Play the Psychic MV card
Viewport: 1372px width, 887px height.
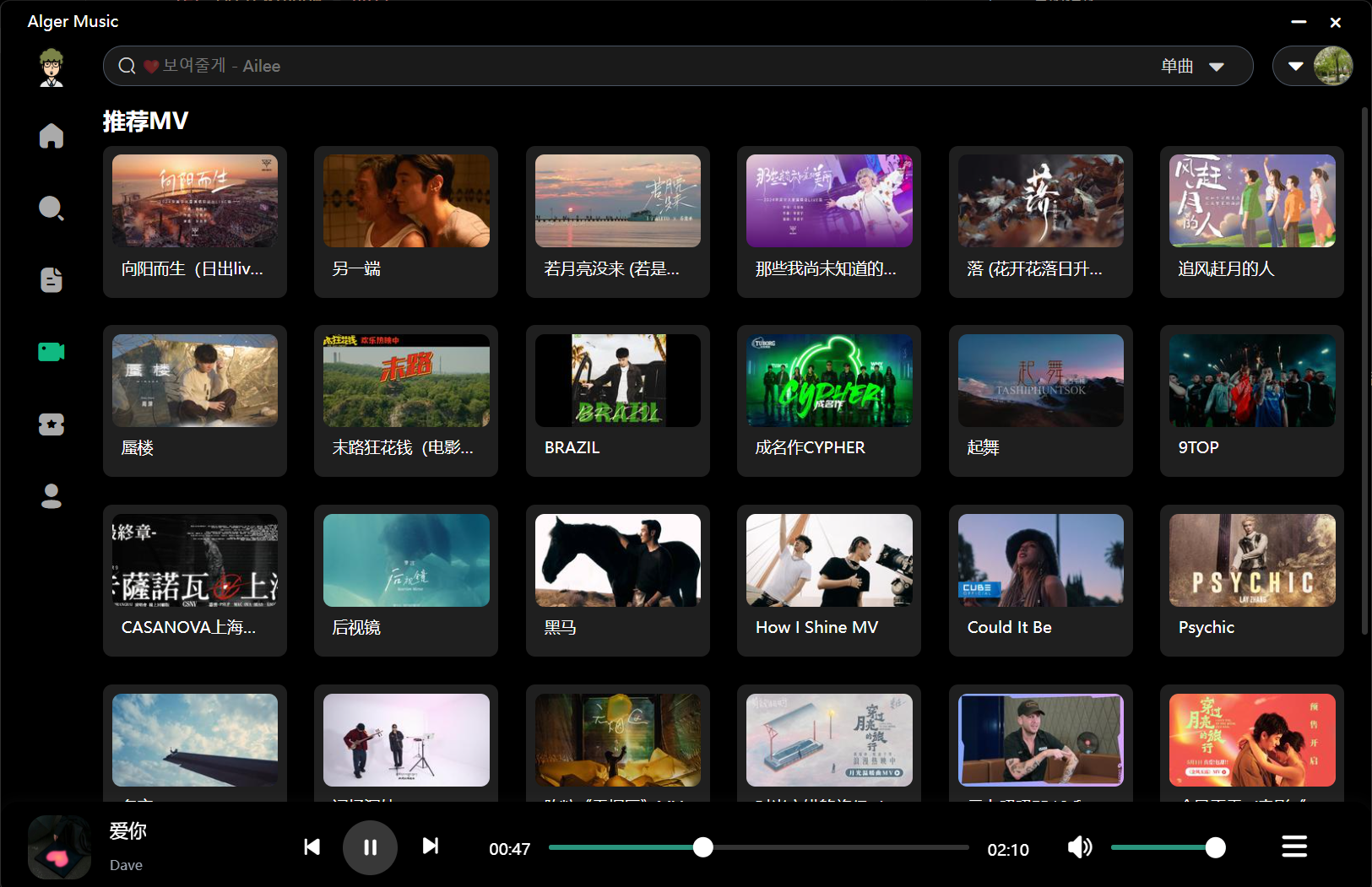(1251, 560)
